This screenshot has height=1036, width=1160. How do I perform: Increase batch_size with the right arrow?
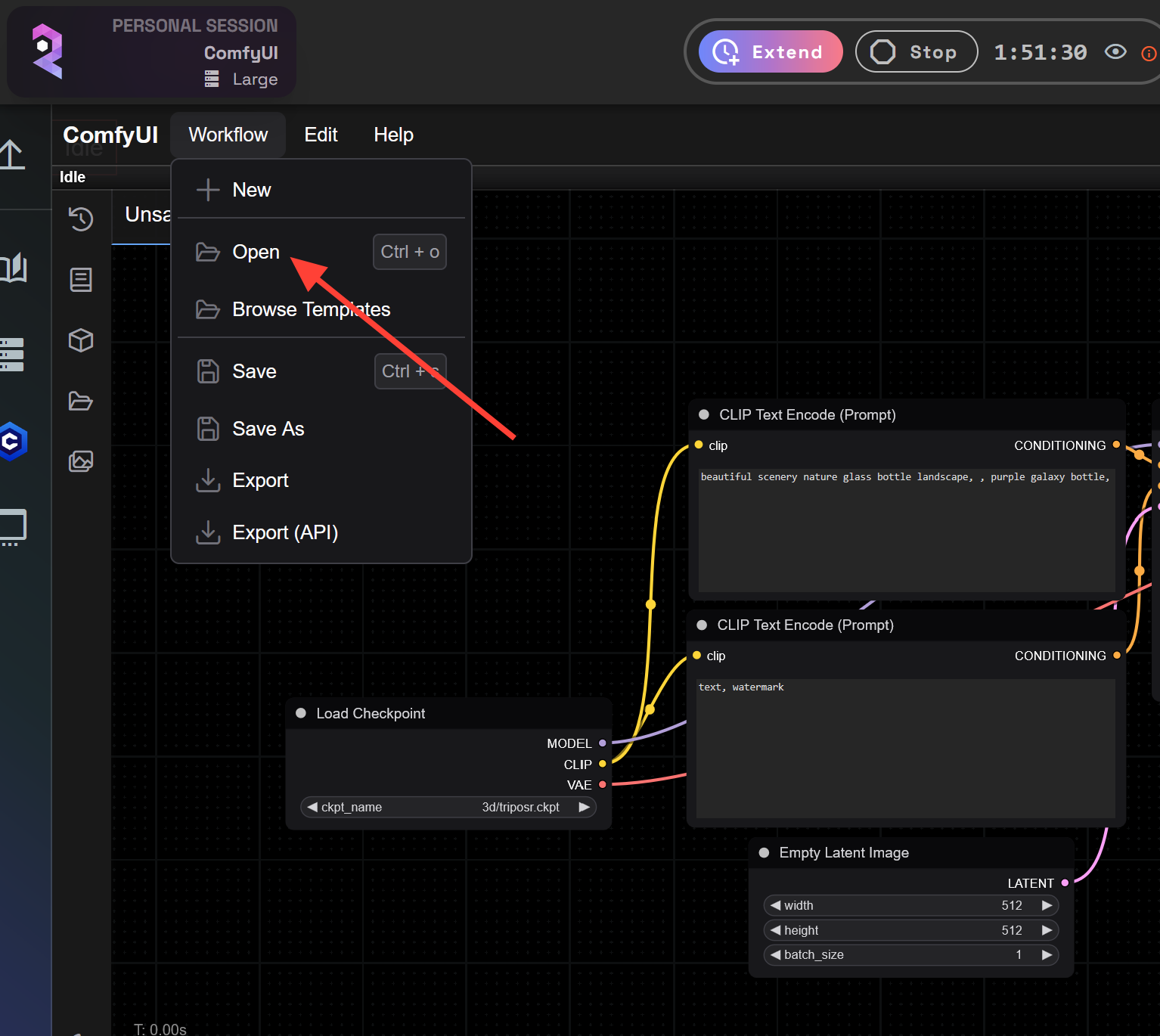(1047, 954)
